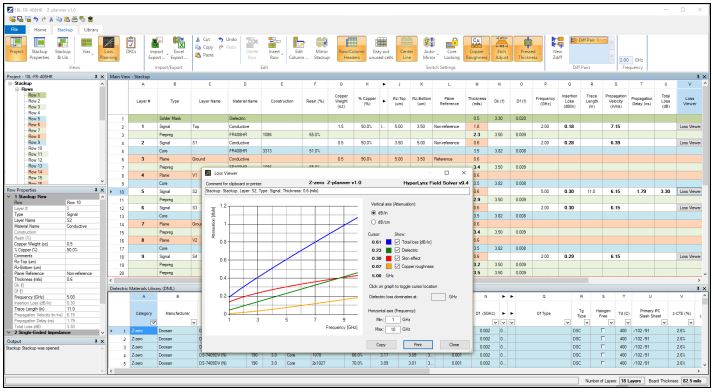Open Loss Viewer for layer 1 Top

(689, 127)
